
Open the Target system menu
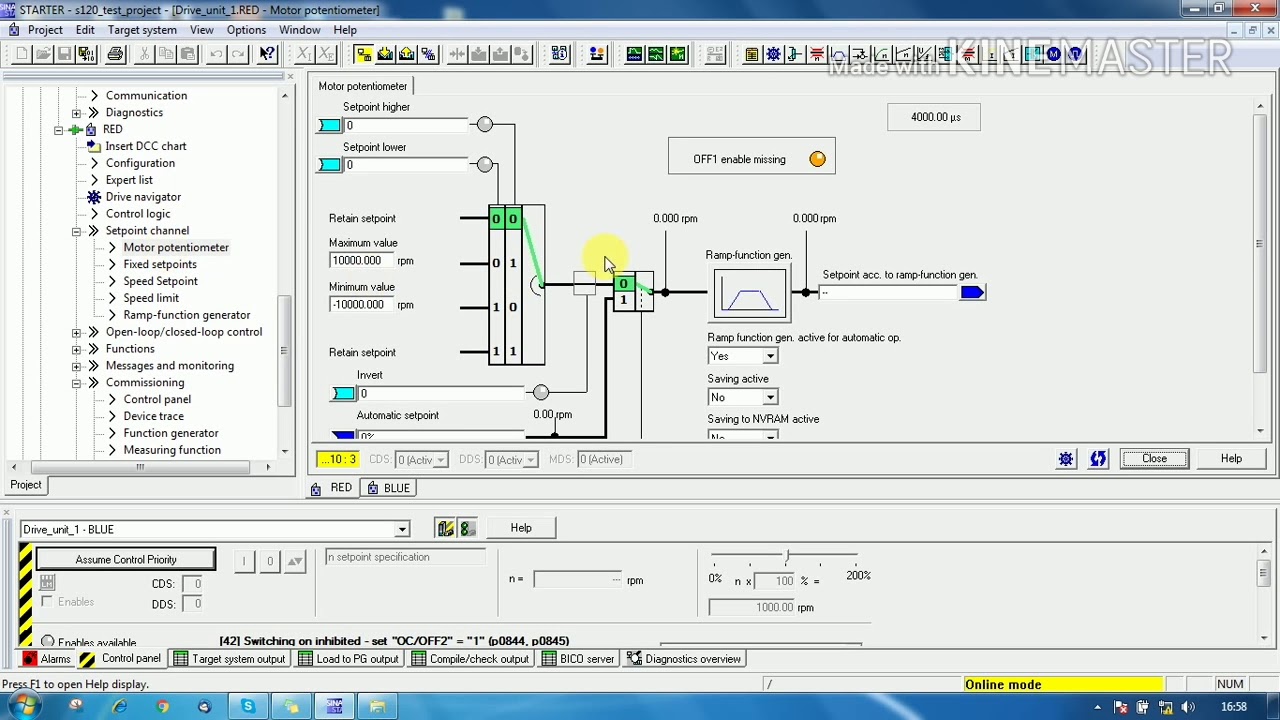142,30
